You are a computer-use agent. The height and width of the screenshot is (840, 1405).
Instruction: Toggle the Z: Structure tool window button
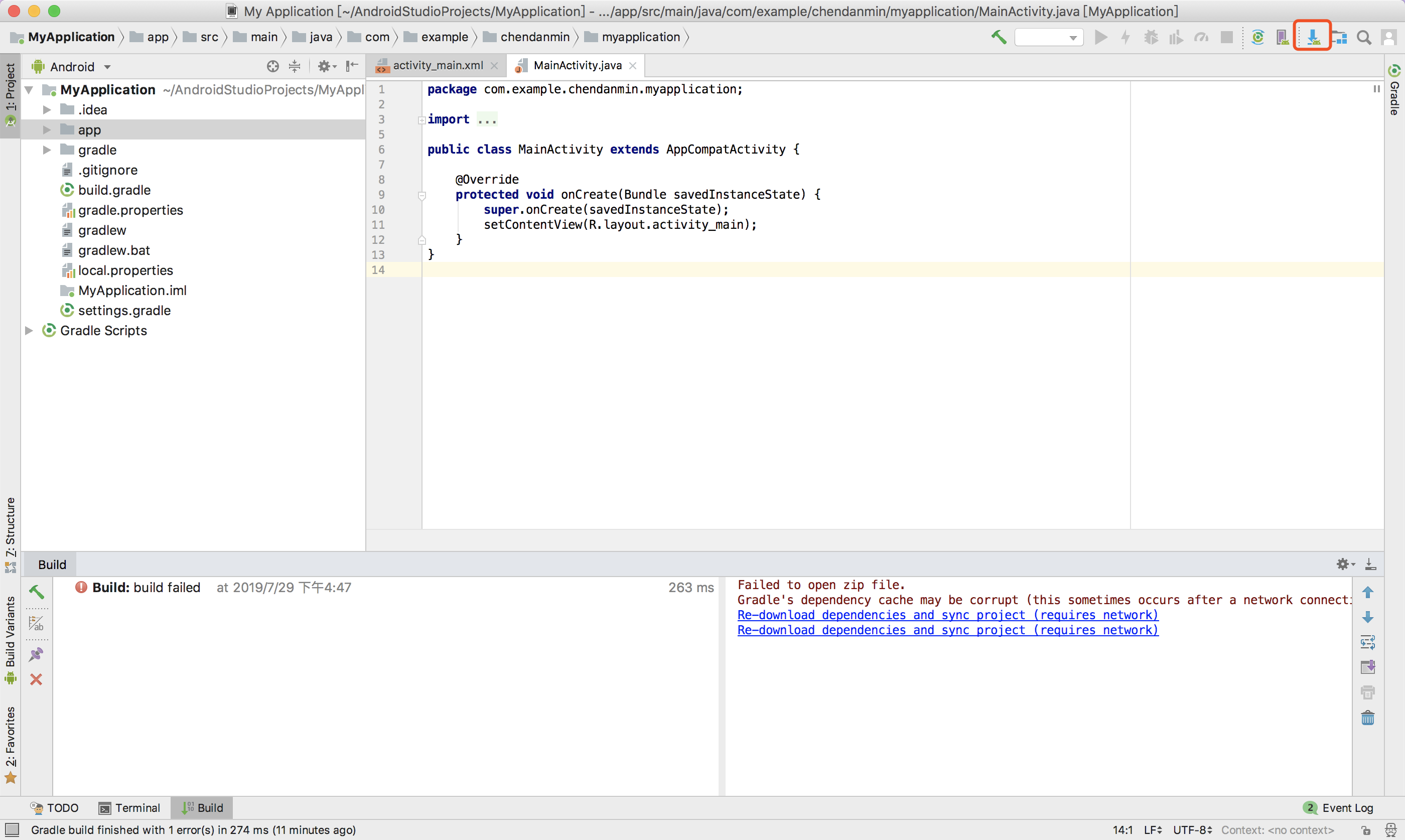pos(10,535)
